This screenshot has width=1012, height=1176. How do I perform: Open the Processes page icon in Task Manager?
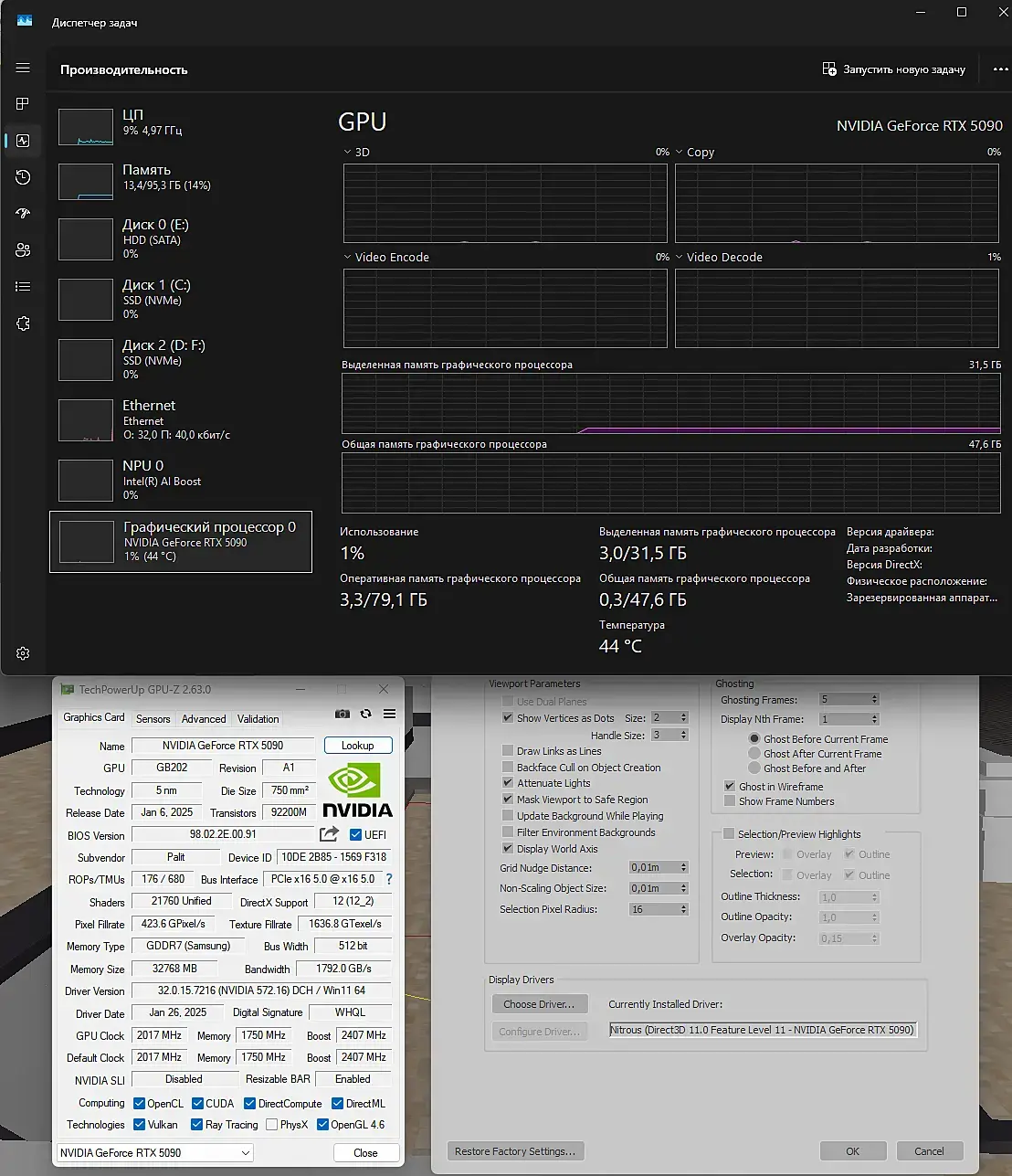coord(23,104)
